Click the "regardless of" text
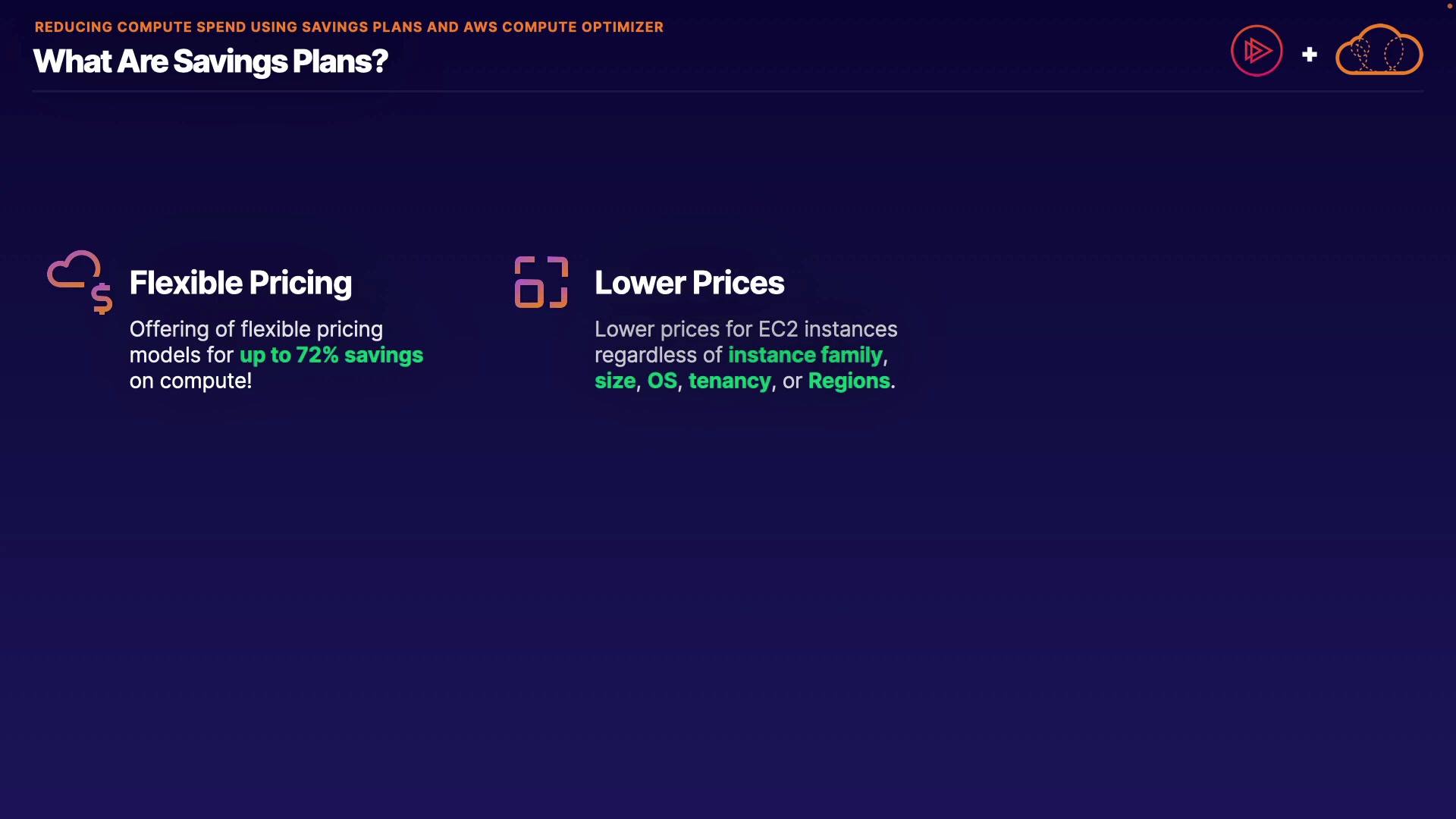 pos(658,355)
